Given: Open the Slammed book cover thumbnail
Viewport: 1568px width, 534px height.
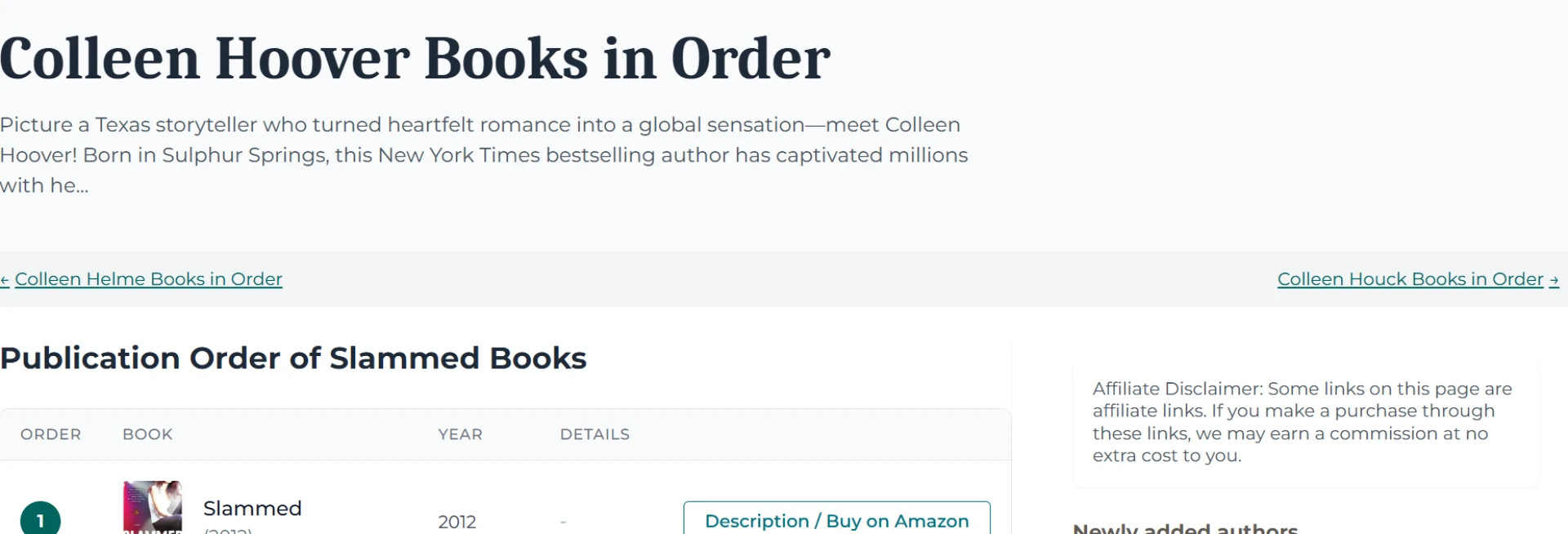Looking at the screenshot, I should [153, 508].
